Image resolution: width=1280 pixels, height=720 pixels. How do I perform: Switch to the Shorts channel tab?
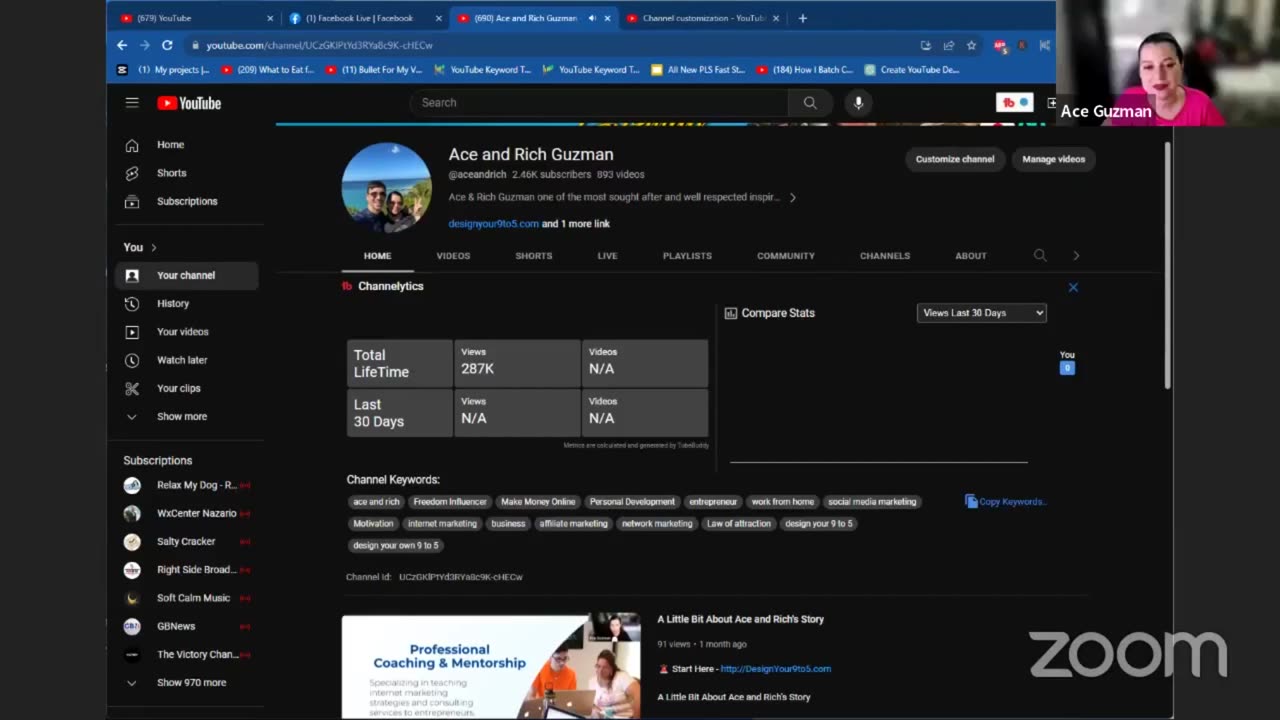533,256
